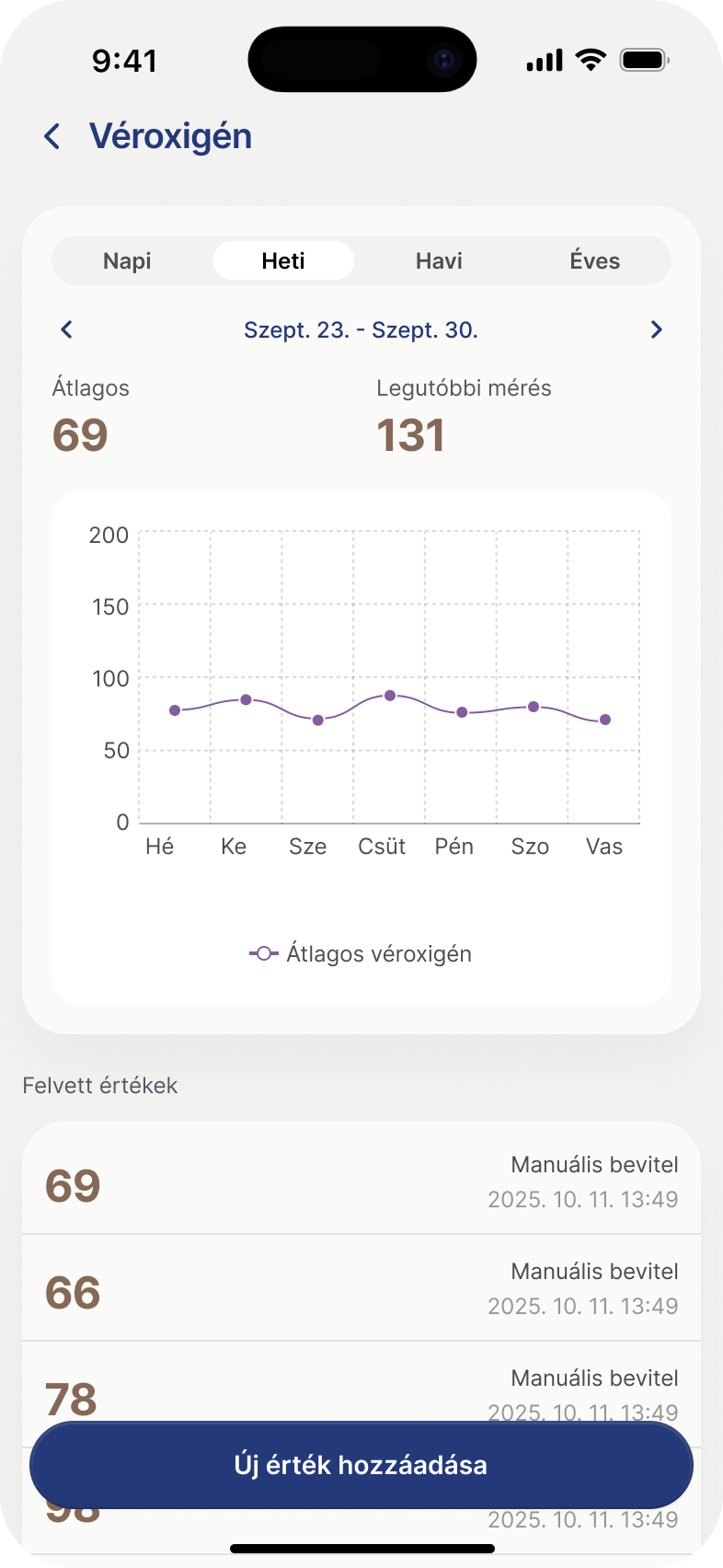Tap the battery icon in status bar

[x=644, y=61]
